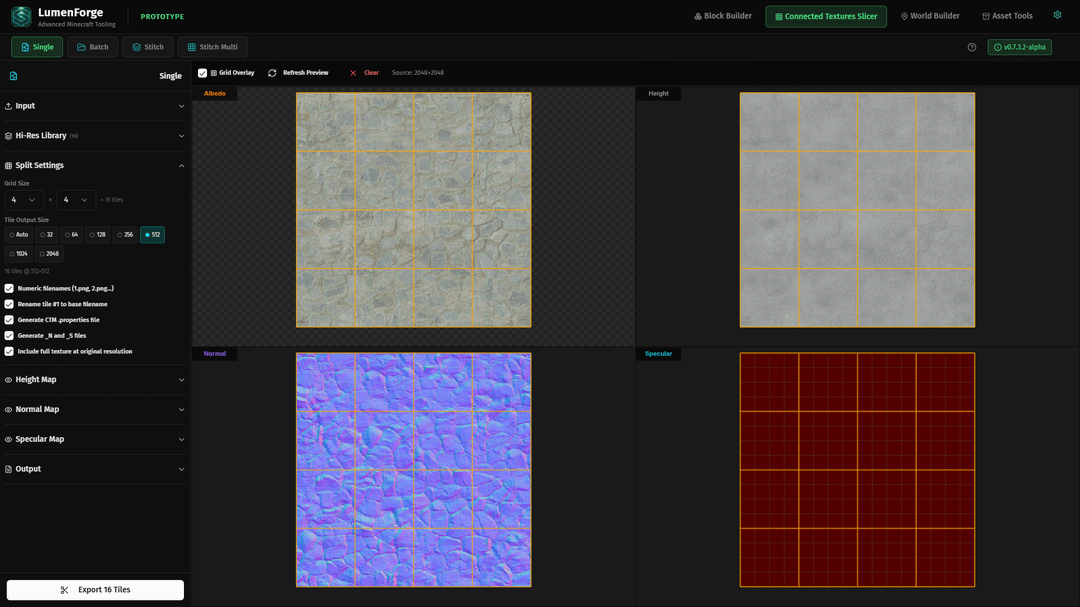Click the Refresh Preview icon
The height and width of the screenshot is (607, 1080).
click(272, 73)
